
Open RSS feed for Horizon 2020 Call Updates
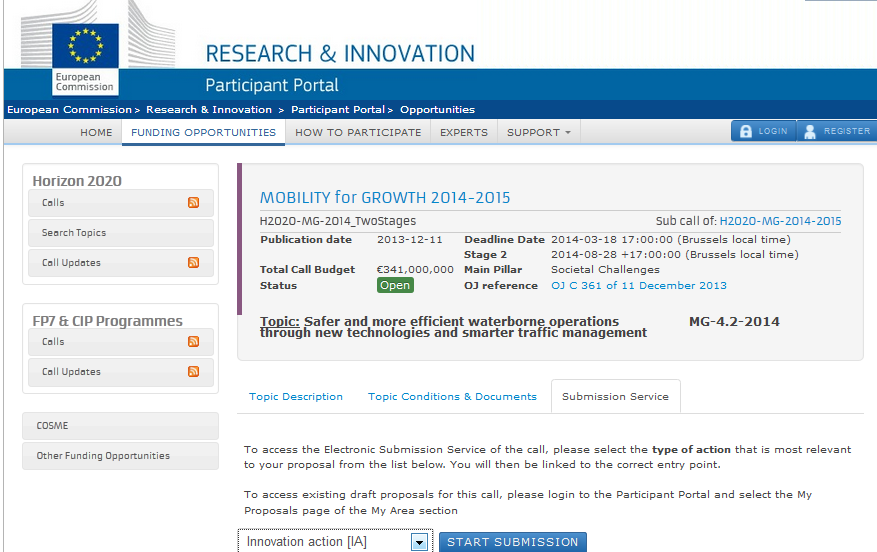(194, 262)
